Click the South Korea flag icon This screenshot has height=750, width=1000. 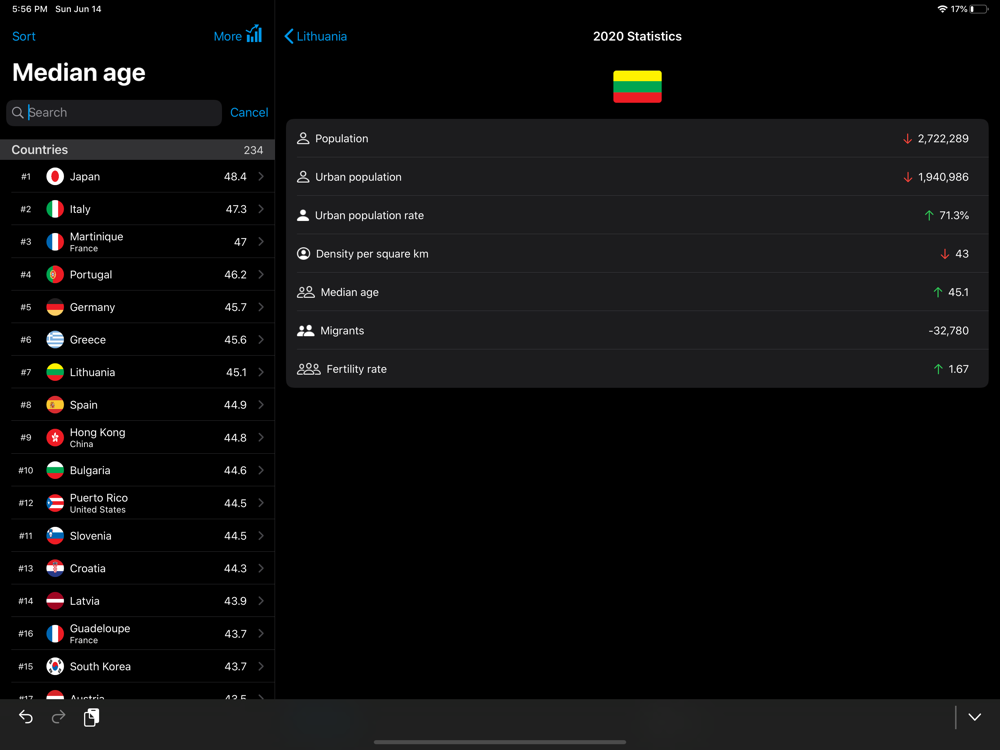pos(55,666)
